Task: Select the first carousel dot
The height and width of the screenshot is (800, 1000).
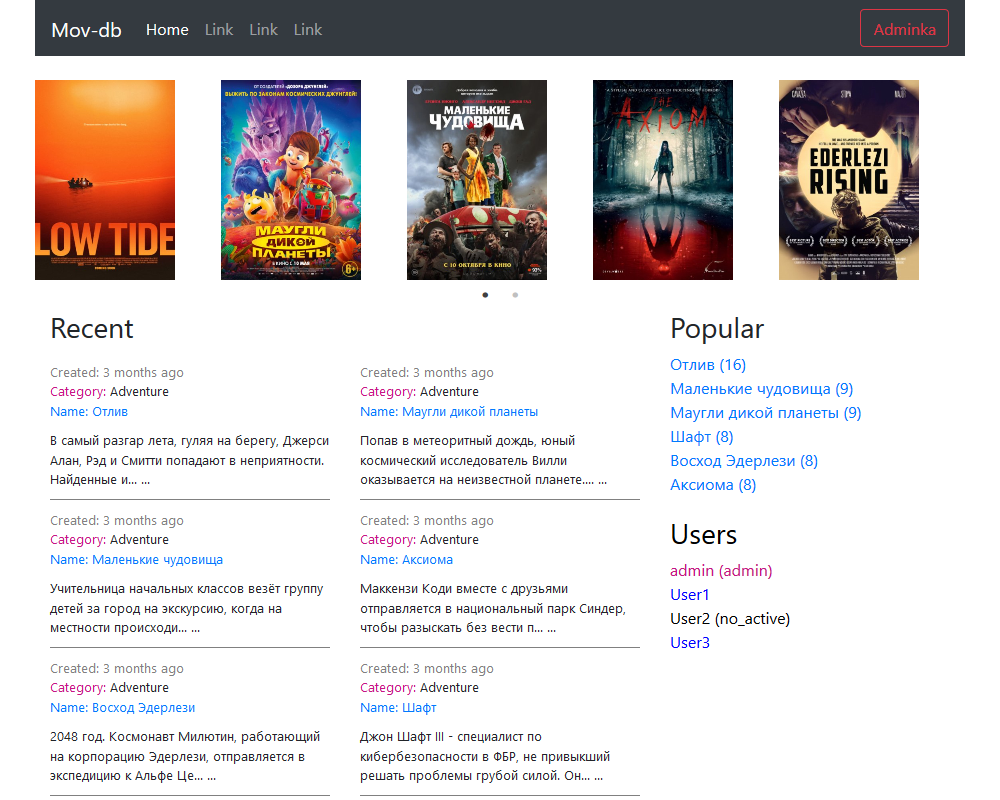Action: click(x=485, y=295)
